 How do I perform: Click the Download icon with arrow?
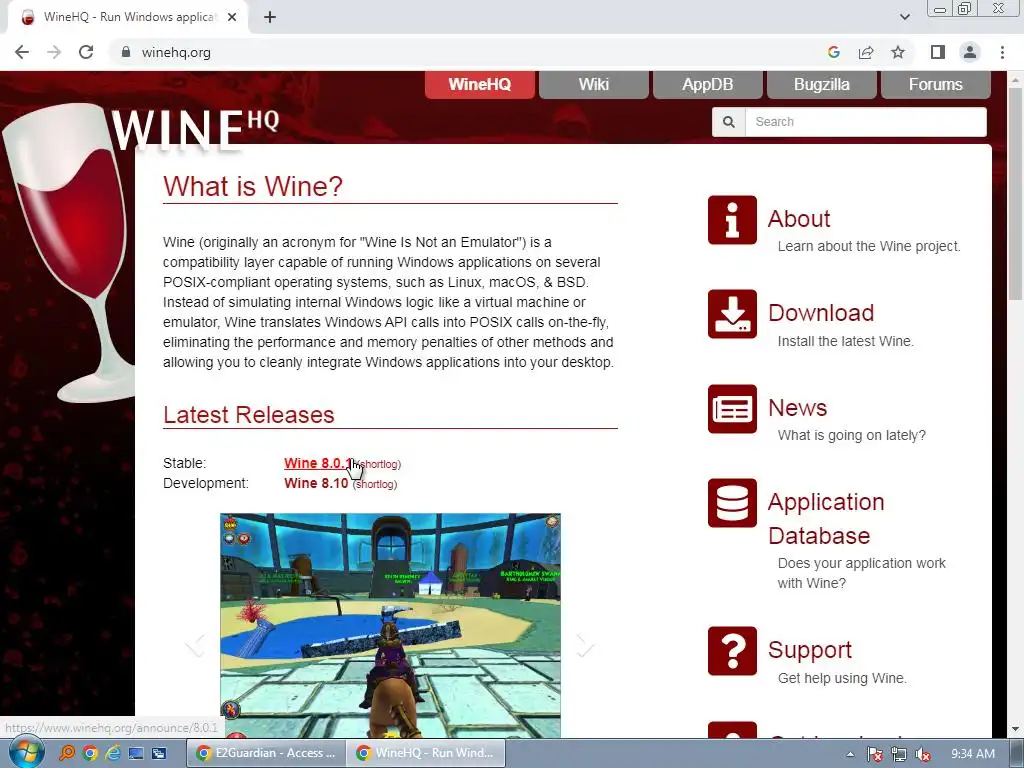pos(732,314)
